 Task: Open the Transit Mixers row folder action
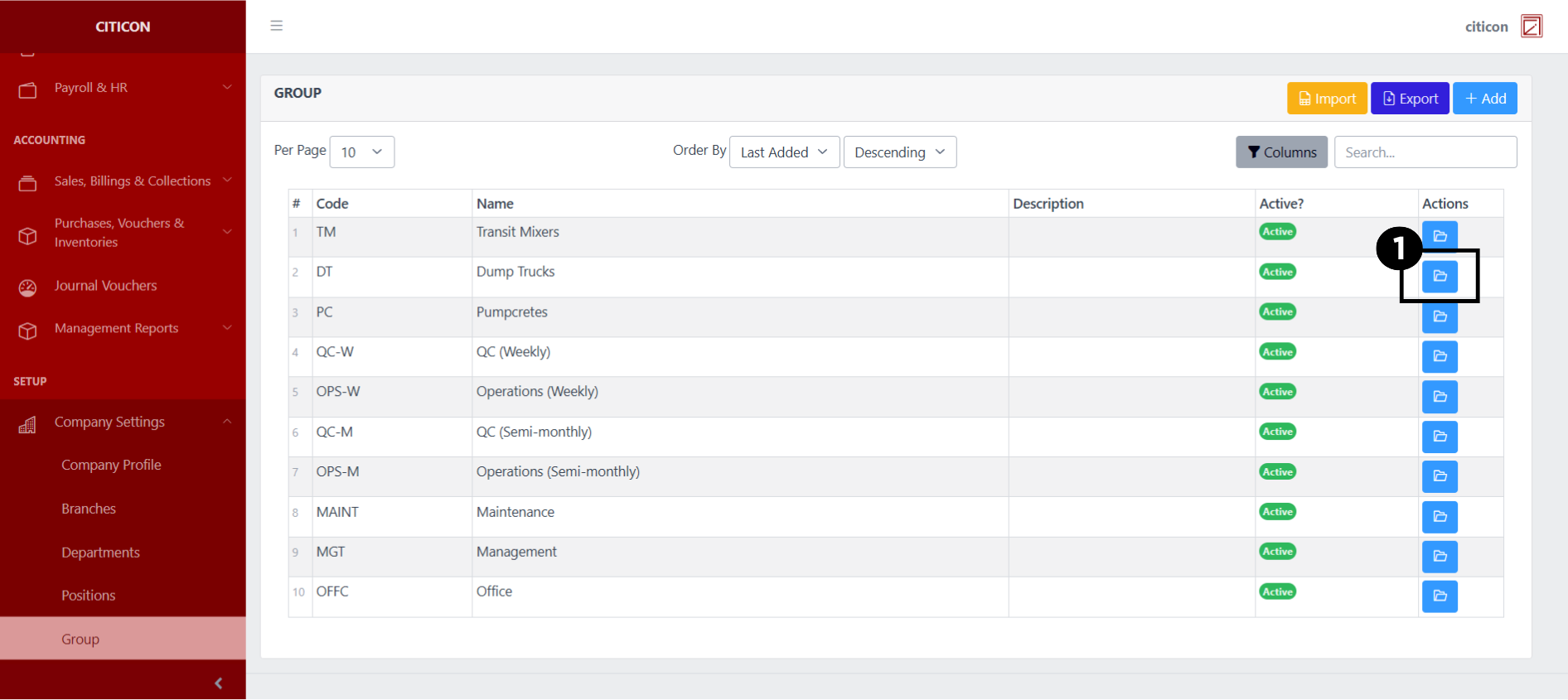tap(1440, 236)
